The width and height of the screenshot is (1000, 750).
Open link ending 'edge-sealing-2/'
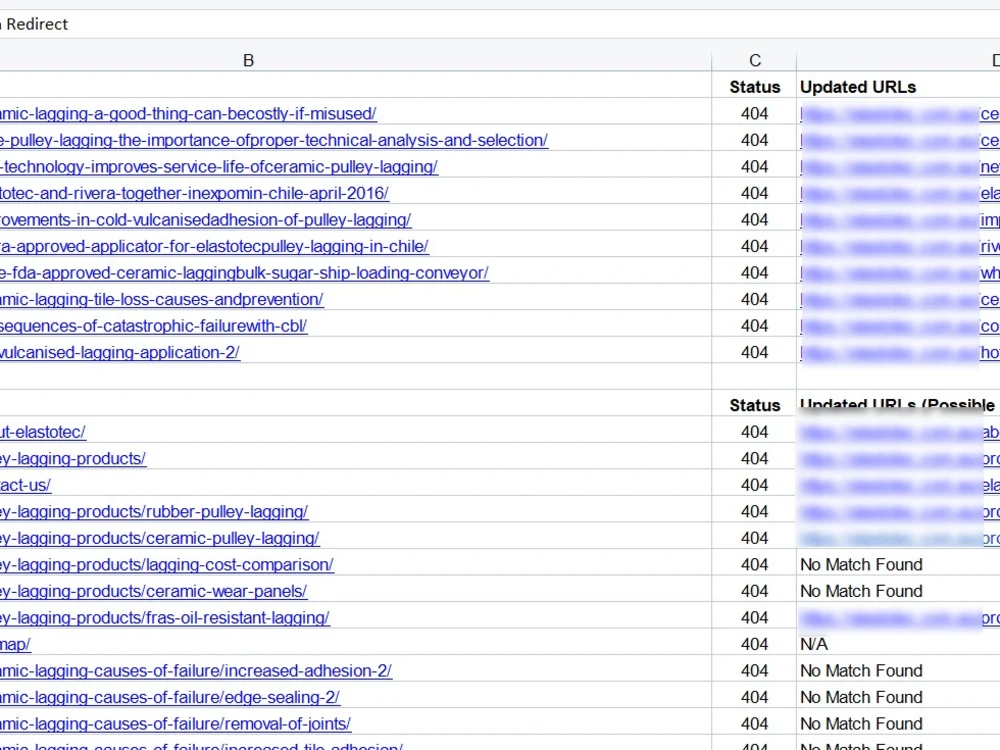170,698
